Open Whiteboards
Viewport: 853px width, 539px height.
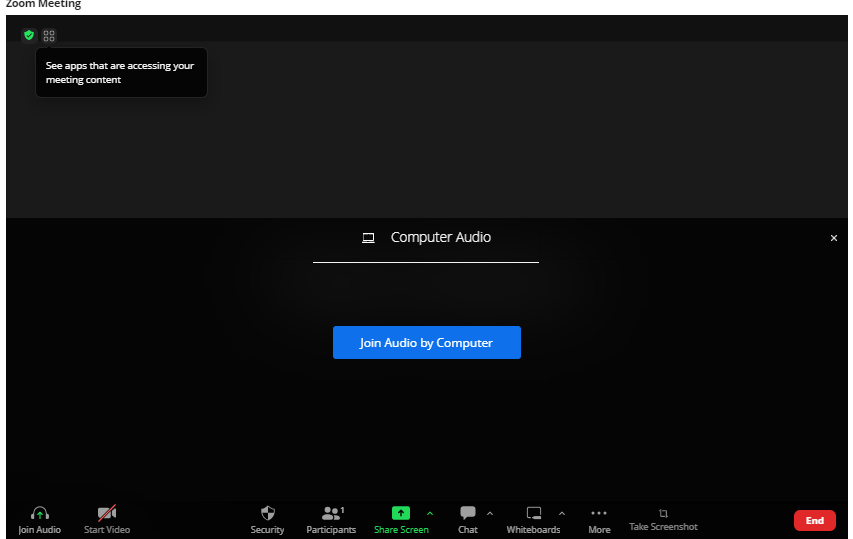(x=534, y=520)
